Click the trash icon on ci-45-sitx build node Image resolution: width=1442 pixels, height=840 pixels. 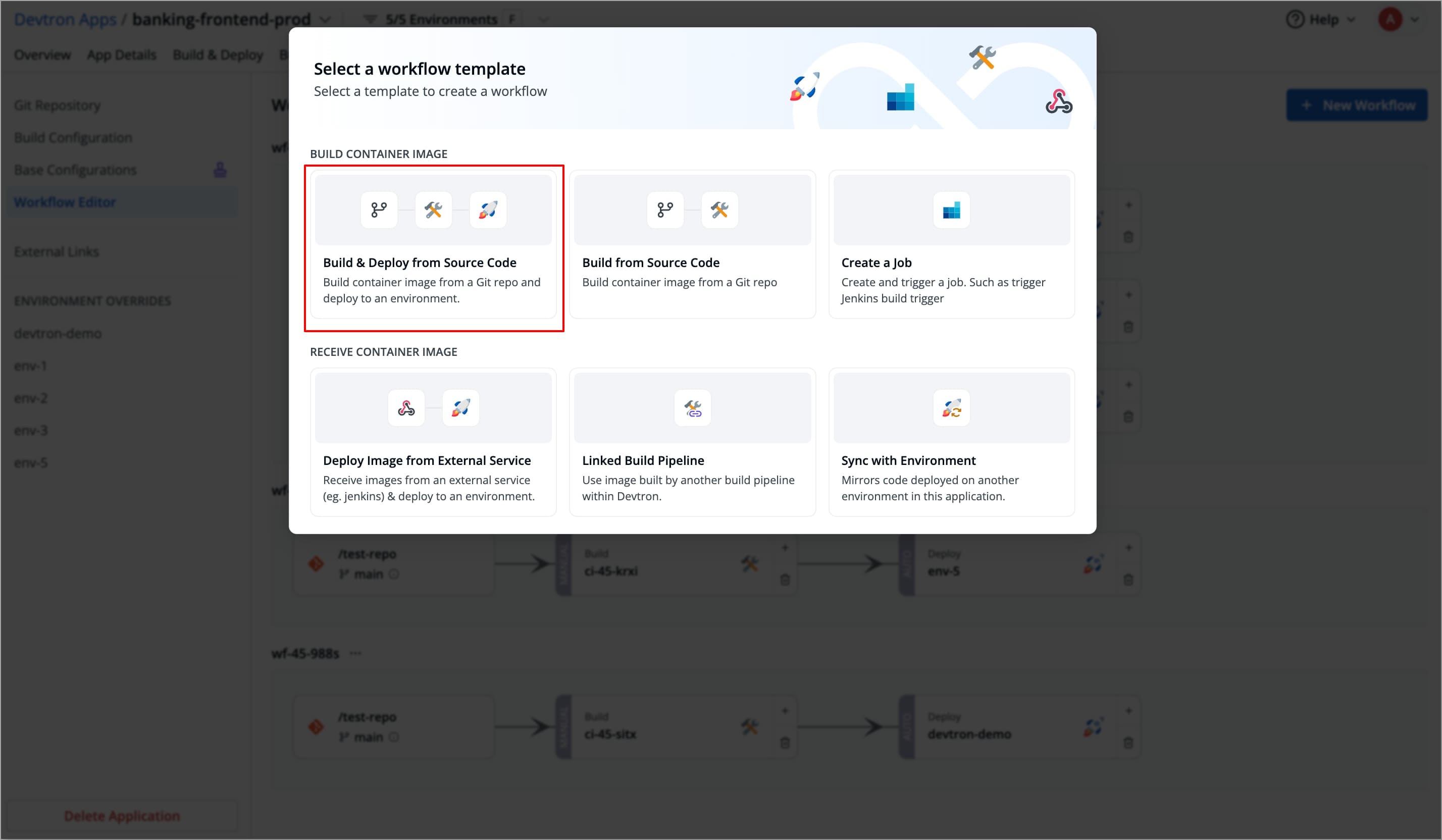[785, 743]
